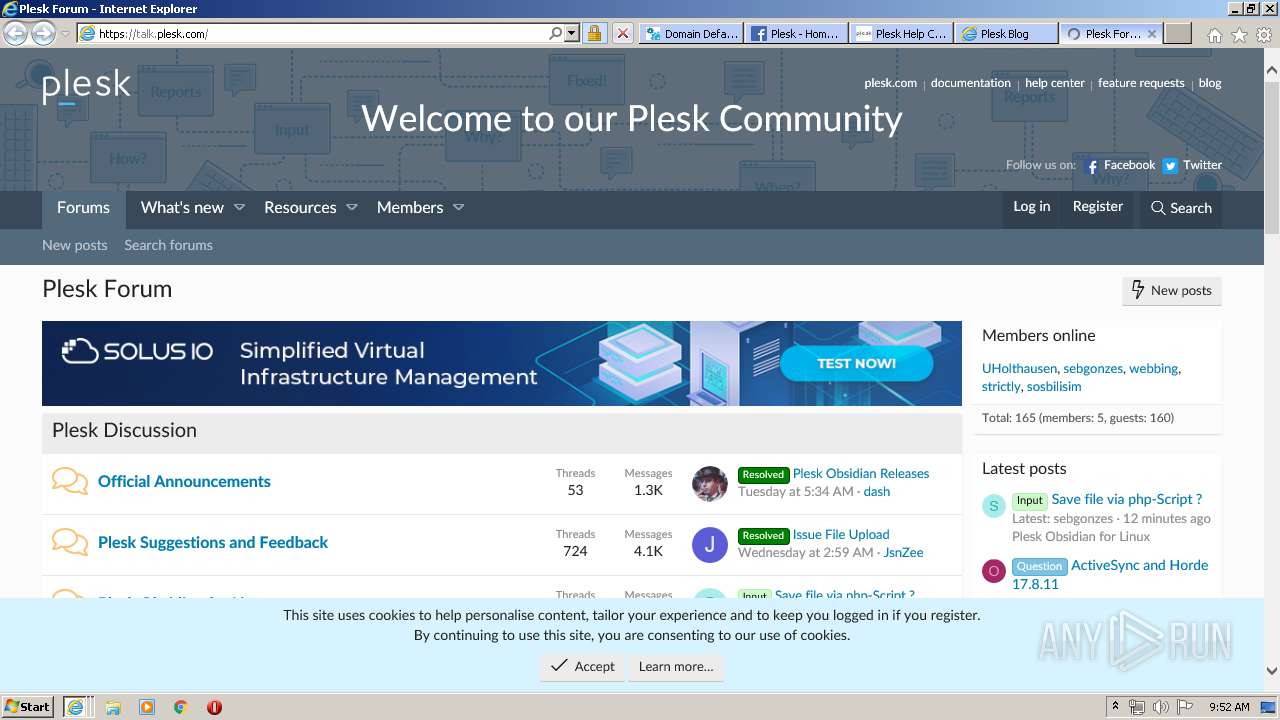Click the volume speaker tray icon
Image resolution: width=1280 pixels, height=720 pixels.
tap(1161, 707)
